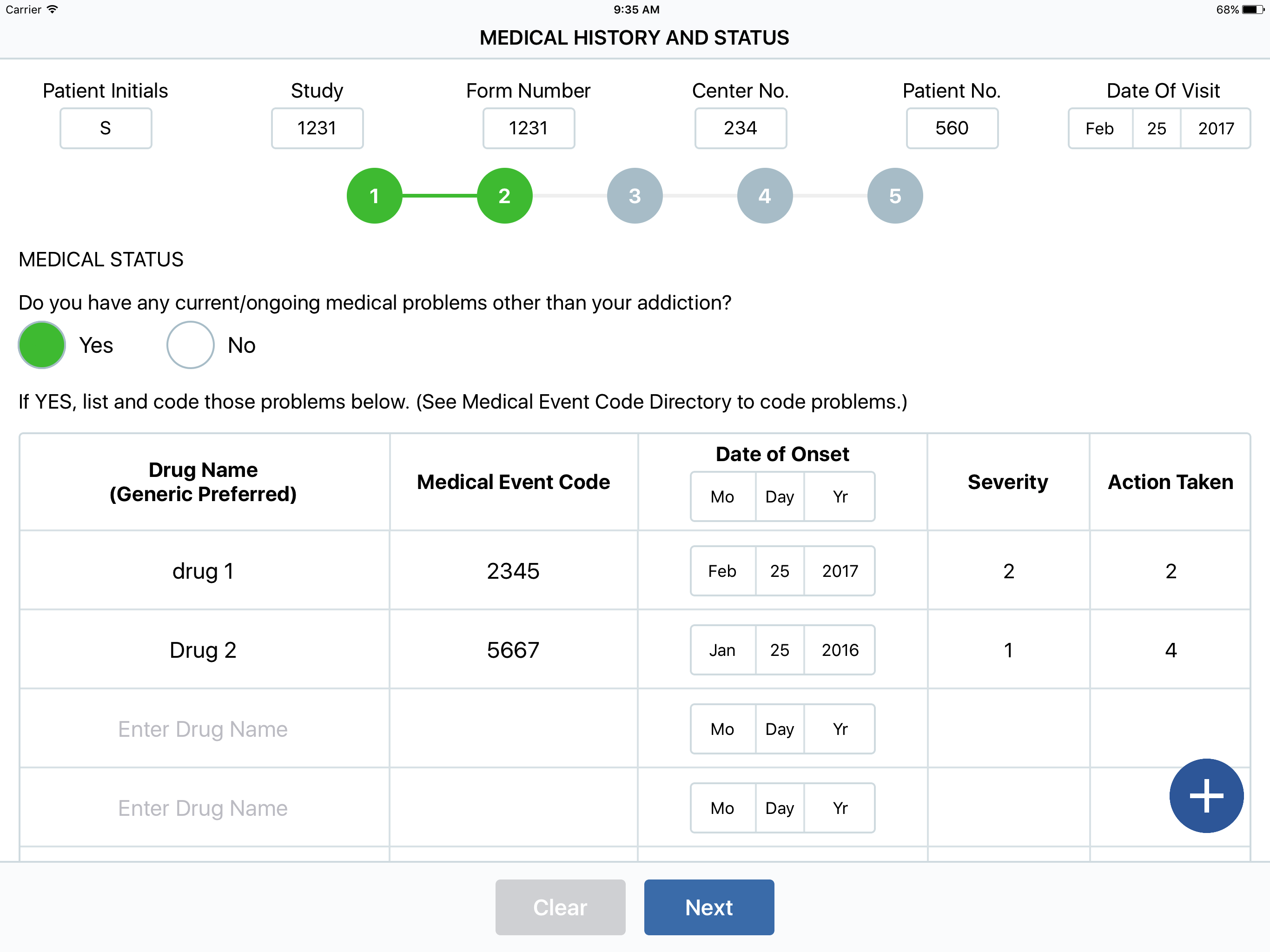This screenshot has height=952, width=1270.
Task: Set onset date in first empty row
Action: (x=782, y=728)
